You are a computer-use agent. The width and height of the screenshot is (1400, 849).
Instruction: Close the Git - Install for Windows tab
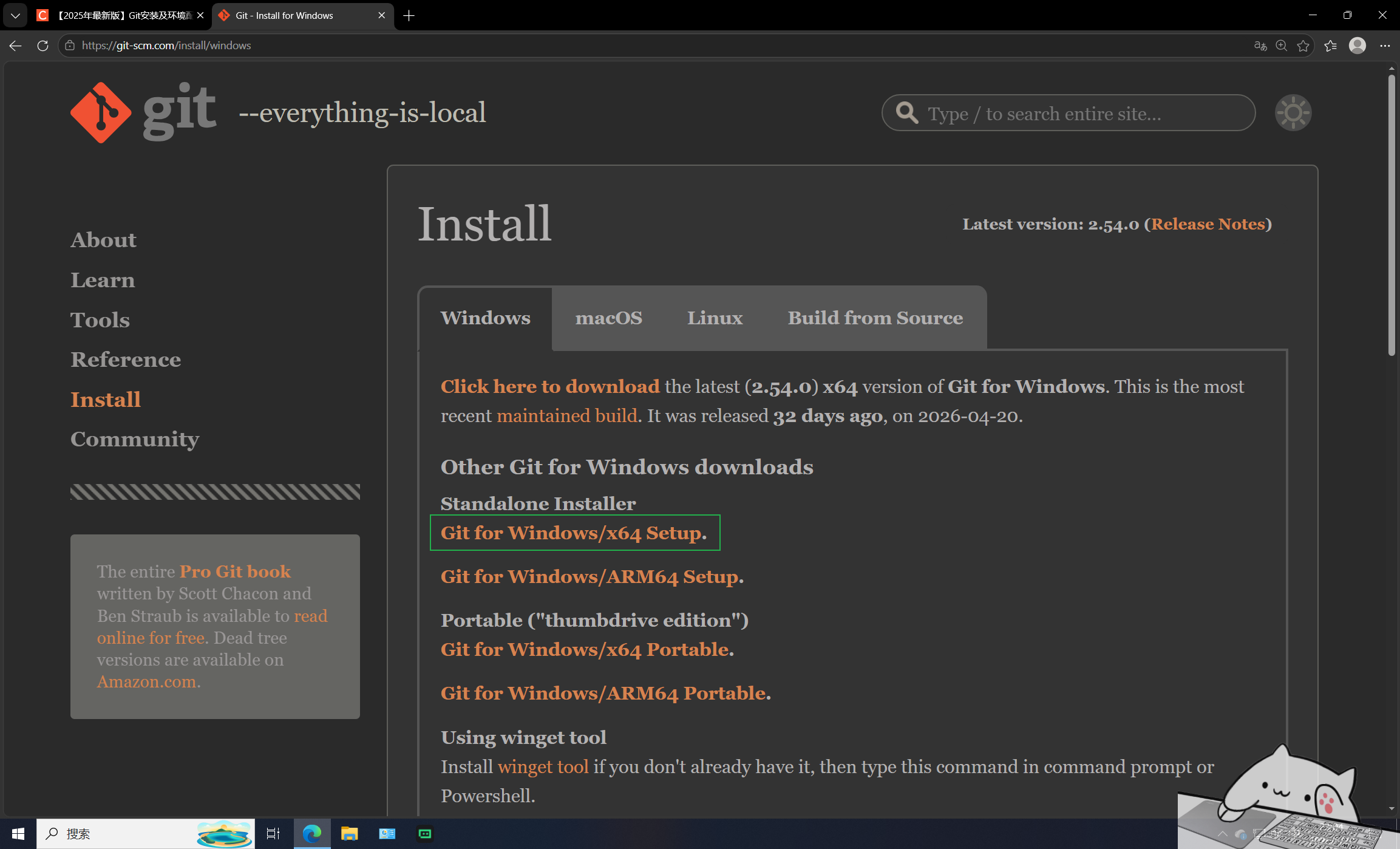pos(381,16)
